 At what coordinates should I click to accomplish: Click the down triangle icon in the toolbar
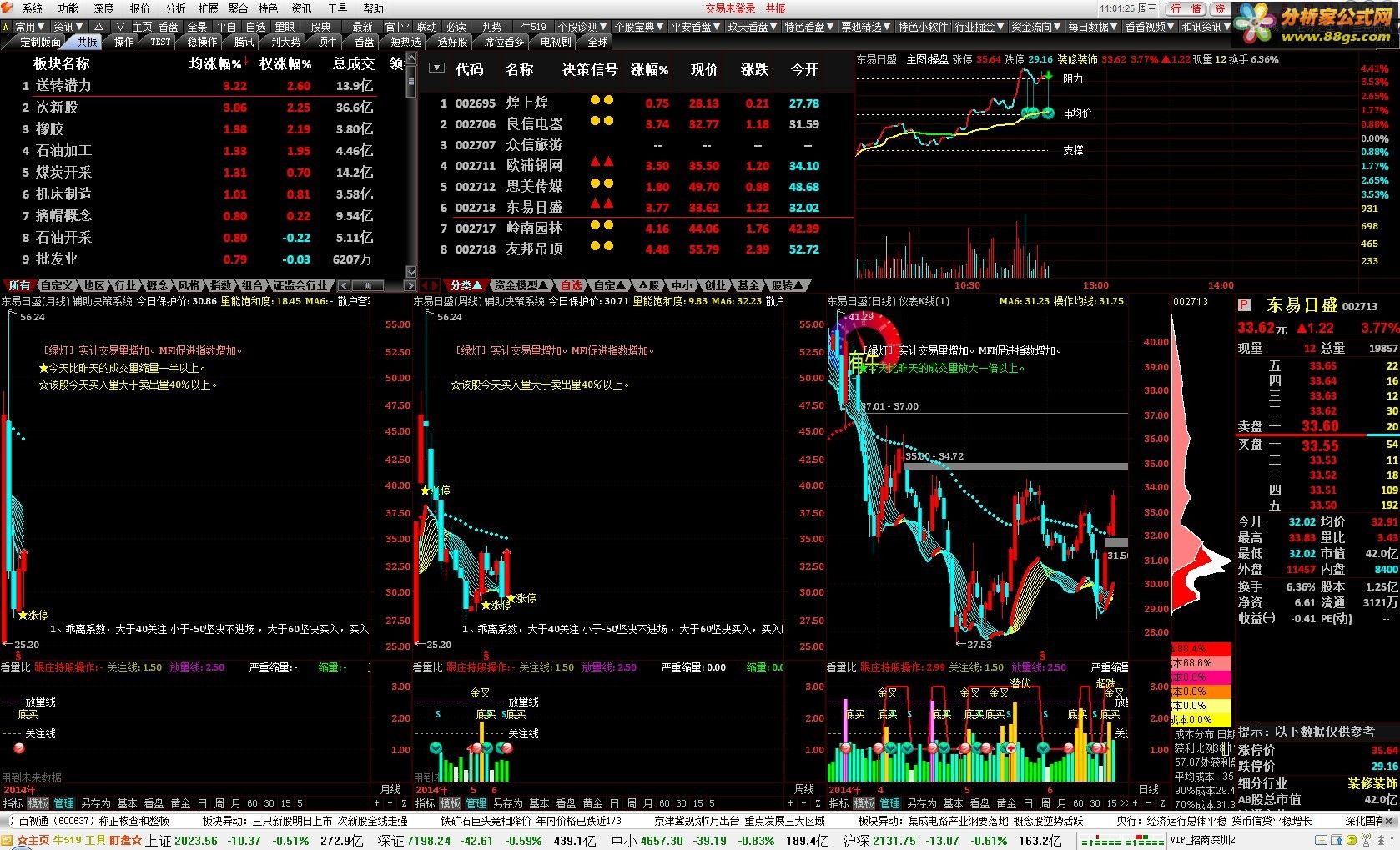tap(120, 27)
